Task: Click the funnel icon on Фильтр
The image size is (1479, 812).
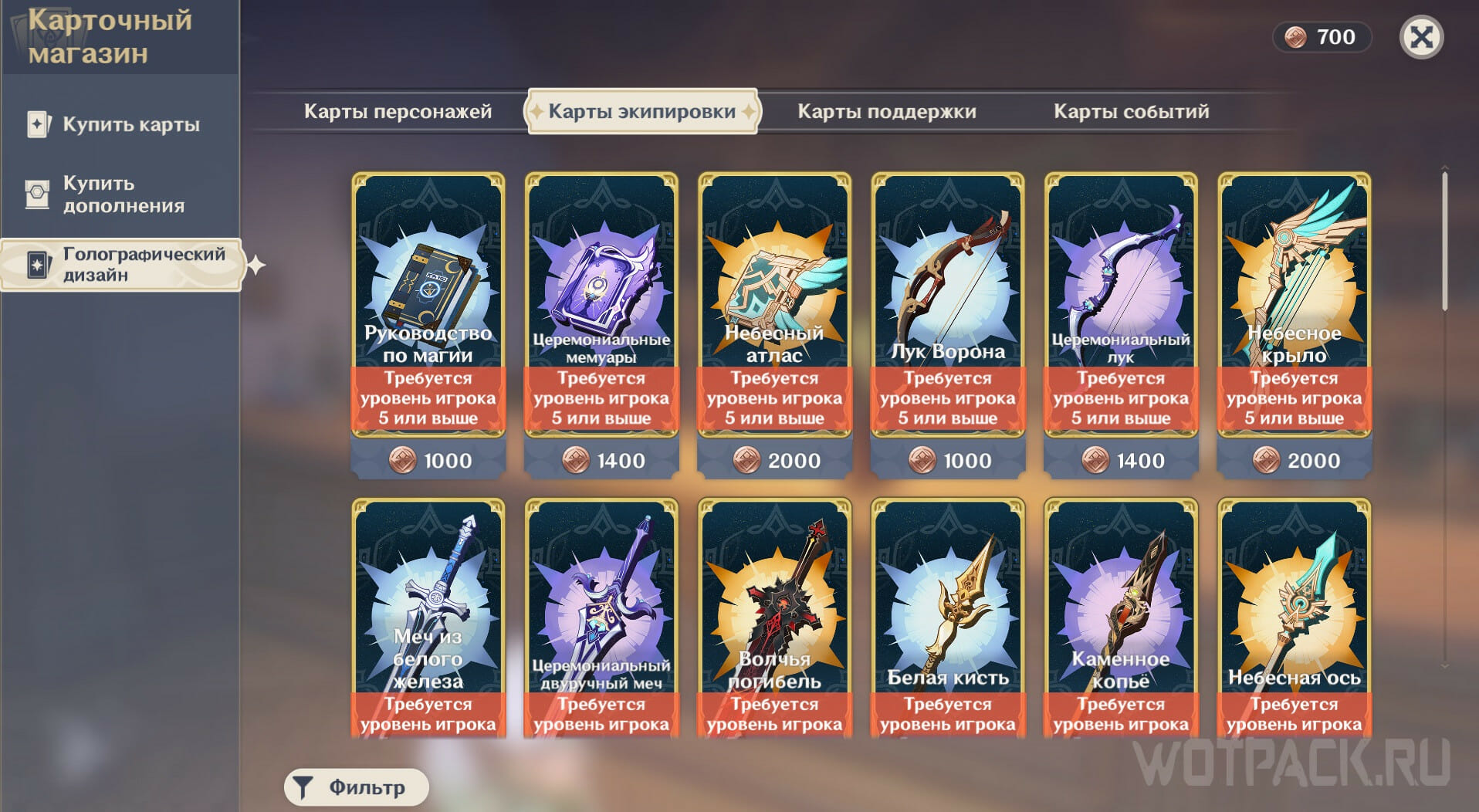Action: tap(303, 788)
